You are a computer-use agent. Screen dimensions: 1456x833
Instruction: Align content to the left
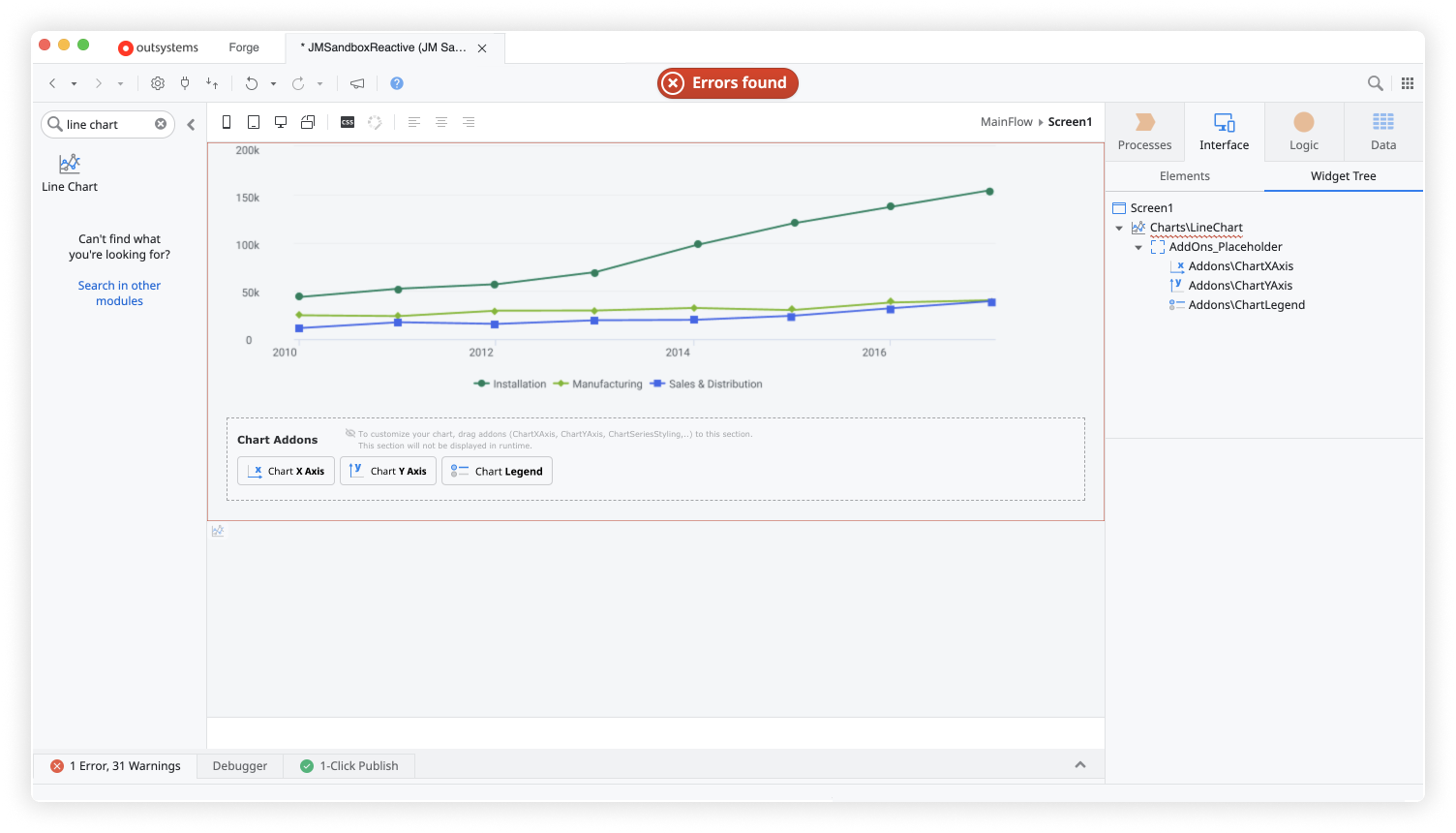(x=414, y=122)
